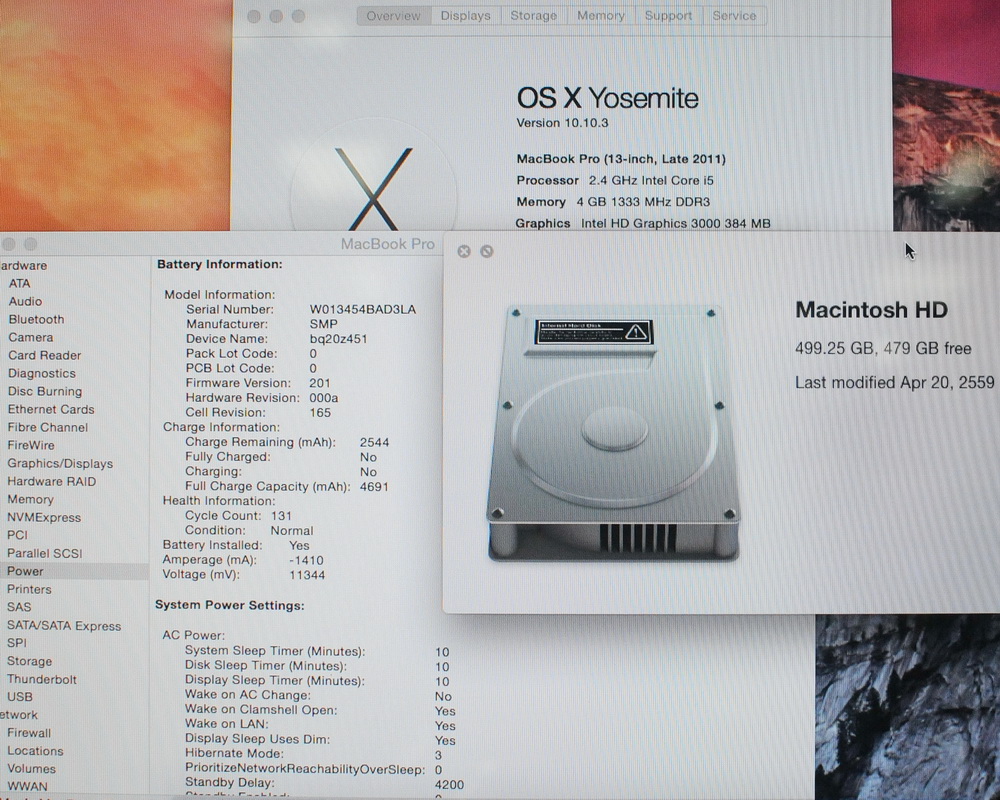Click the MacBook Pro (13-inch, Late 2011) text
The width and height of the screenshot is (1000, 800).
coord(621,159)
